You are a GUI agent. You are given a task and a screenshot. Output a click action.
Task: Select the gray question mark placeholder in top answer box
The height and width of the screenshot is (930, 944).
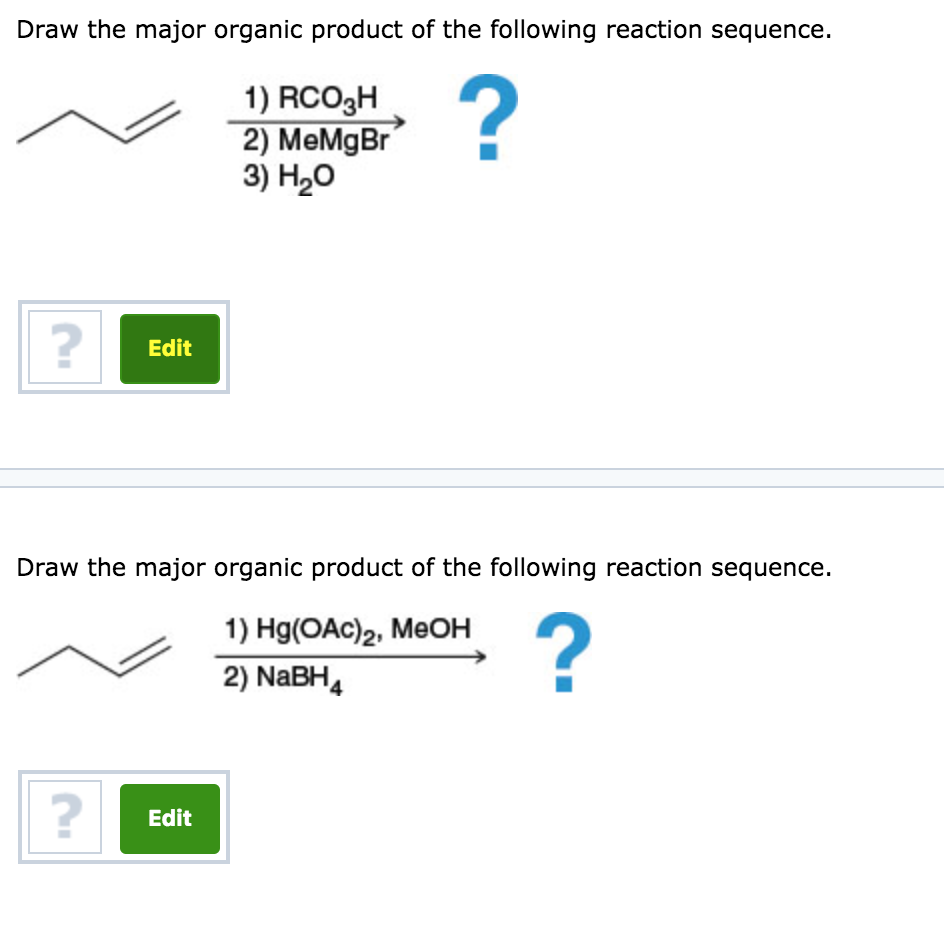[65, 347]
